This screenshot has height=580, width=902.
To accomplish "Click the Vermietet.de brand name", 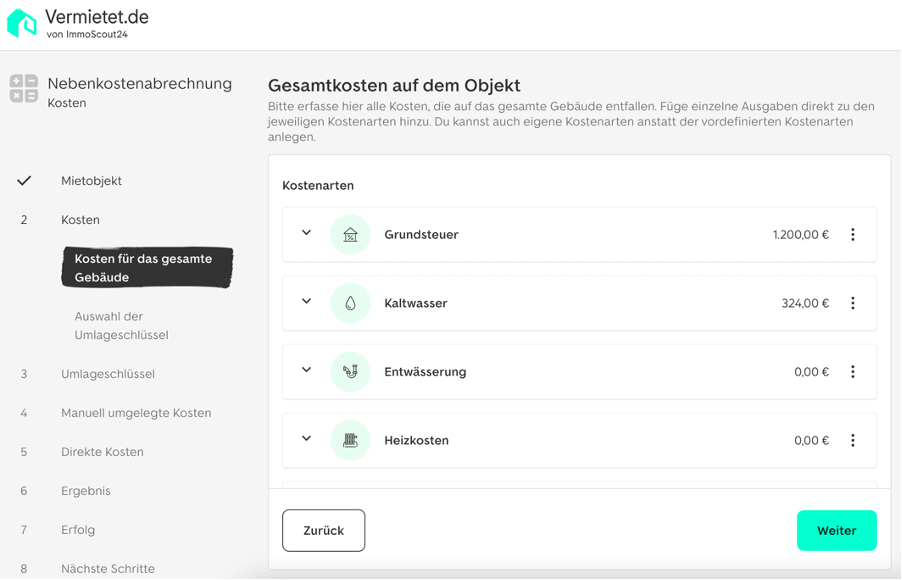I will click(x=97, y=17).
